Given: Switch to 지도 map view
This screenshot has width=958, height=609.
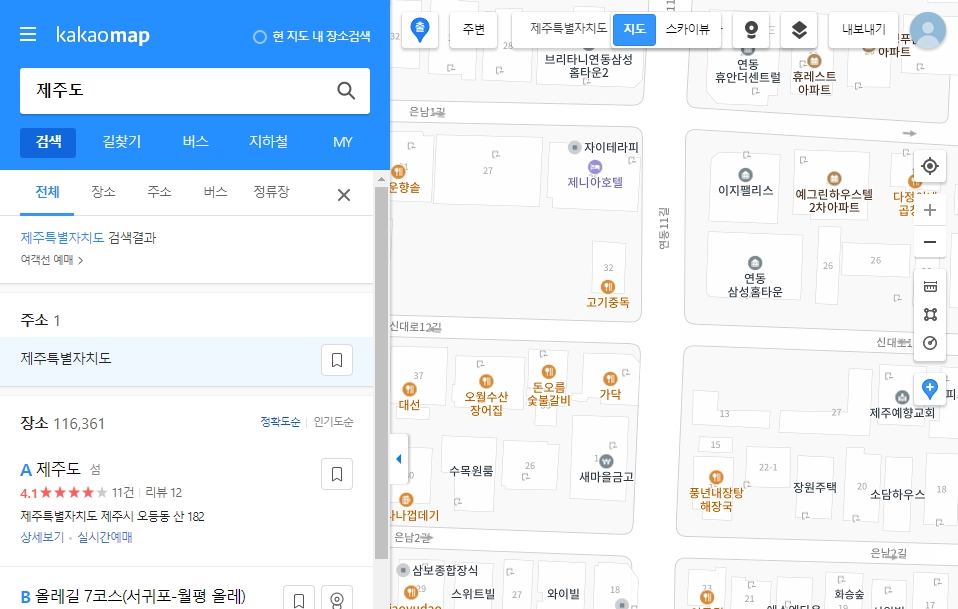Looking at the screenshot, I should point(634,29).
